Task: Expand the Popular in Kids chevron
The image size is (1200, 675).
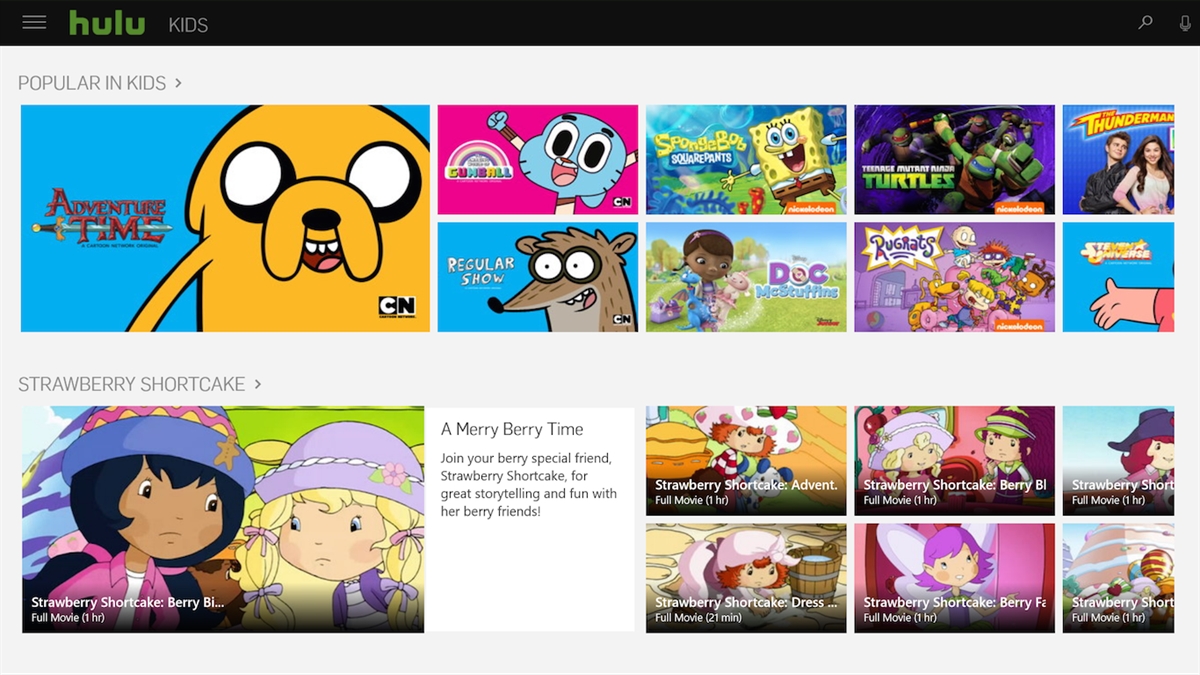Action: [x=178, y=83]
